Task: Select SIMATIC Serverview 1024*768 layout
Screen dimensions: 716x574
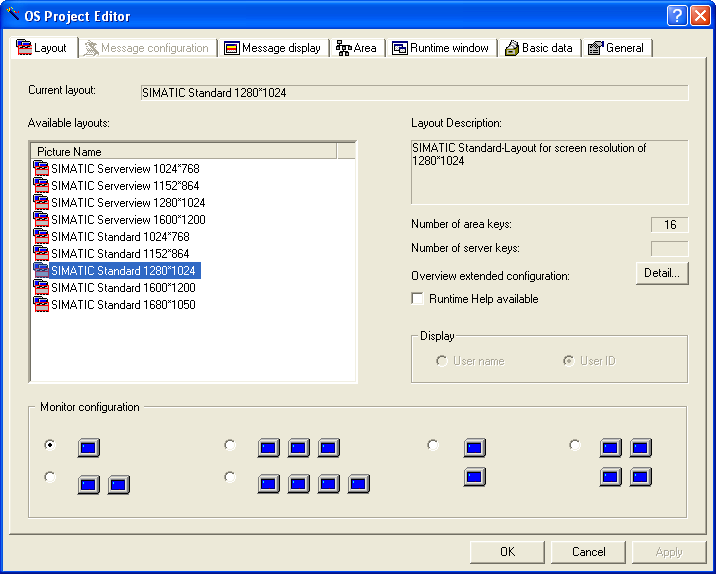Action: (x=125, y=169)
